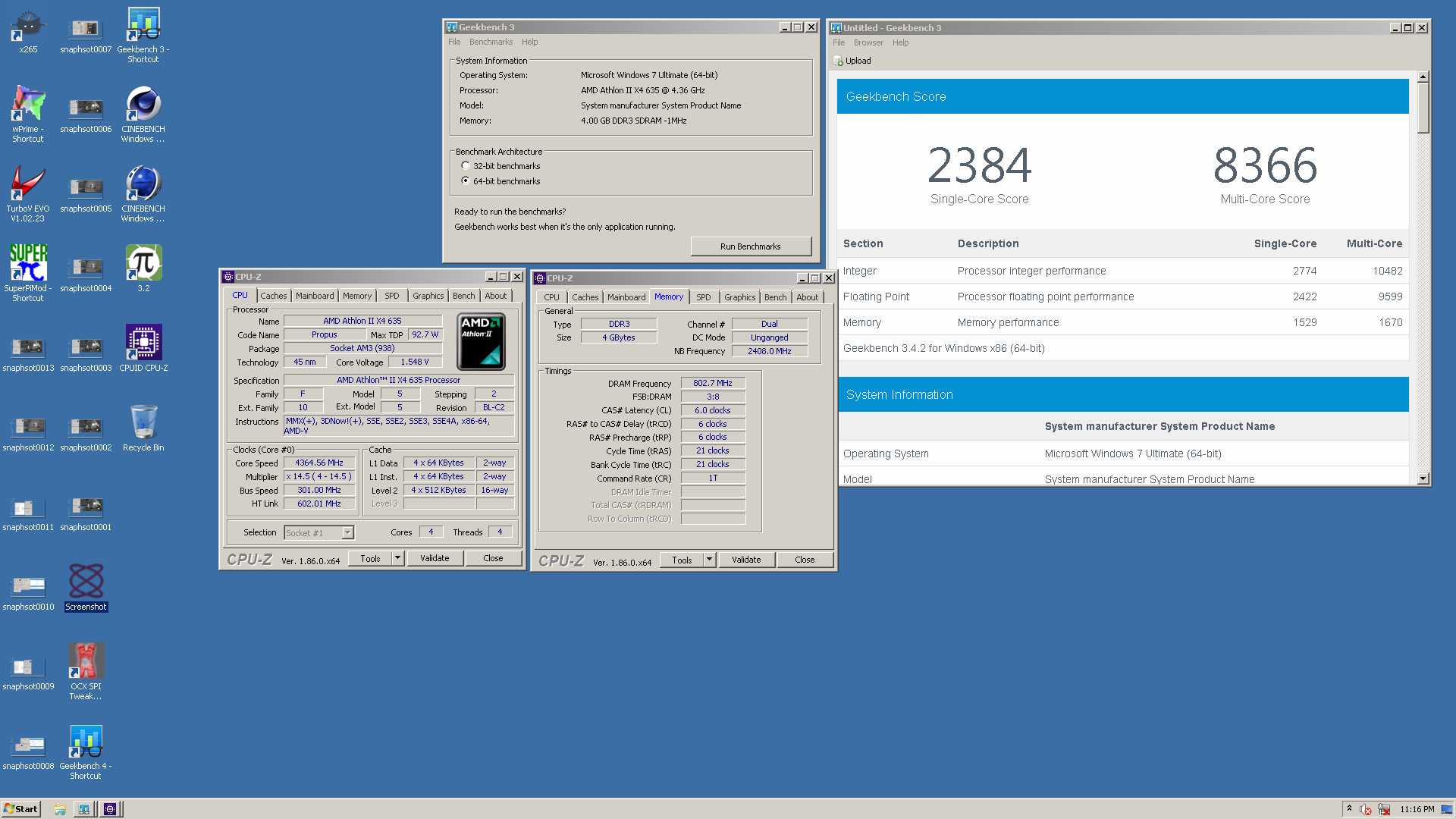The image size is (1456, 819).
Task: Click scrollbar down arrow in Geekbench results
Action: point(1423,479)
